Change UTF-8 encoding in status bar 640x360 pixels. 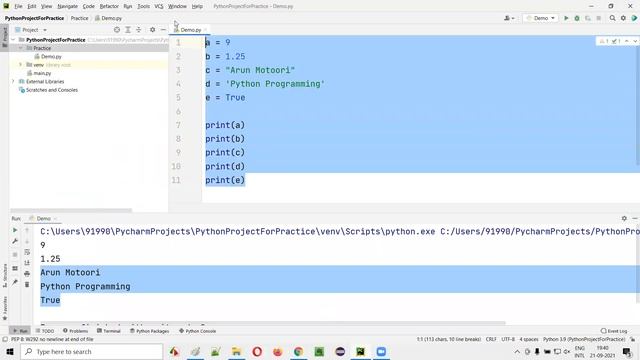coord(508,339)
